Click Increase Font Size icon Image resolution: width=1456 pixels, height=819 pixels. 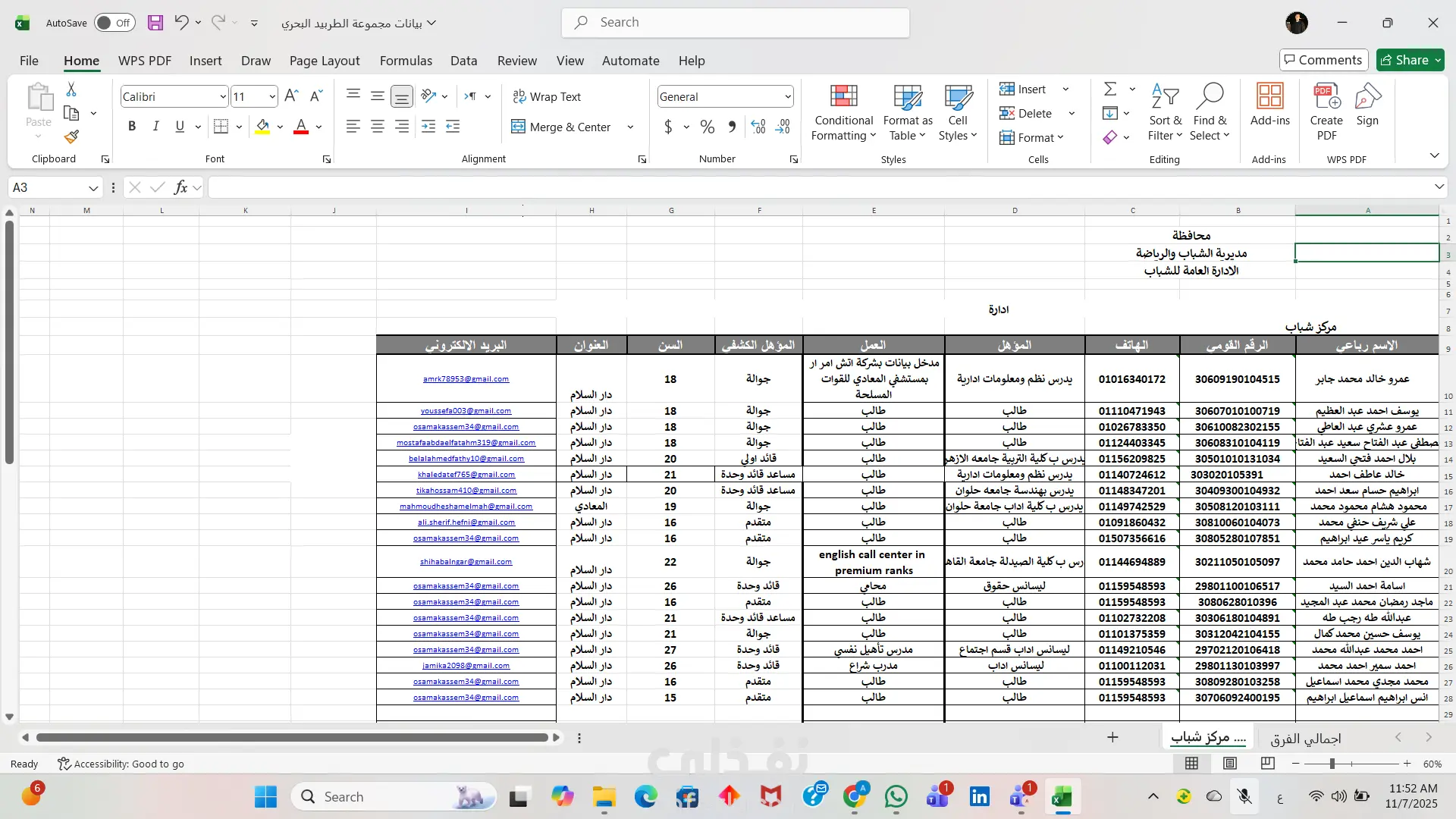coord(291,96)
